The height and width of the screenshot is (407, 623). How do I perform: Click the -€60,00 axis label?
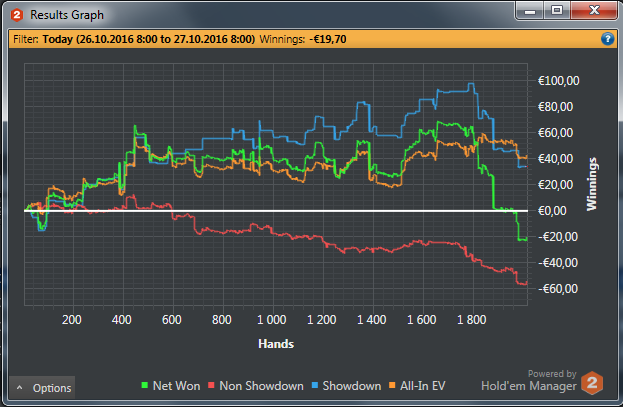click(558, 289)
